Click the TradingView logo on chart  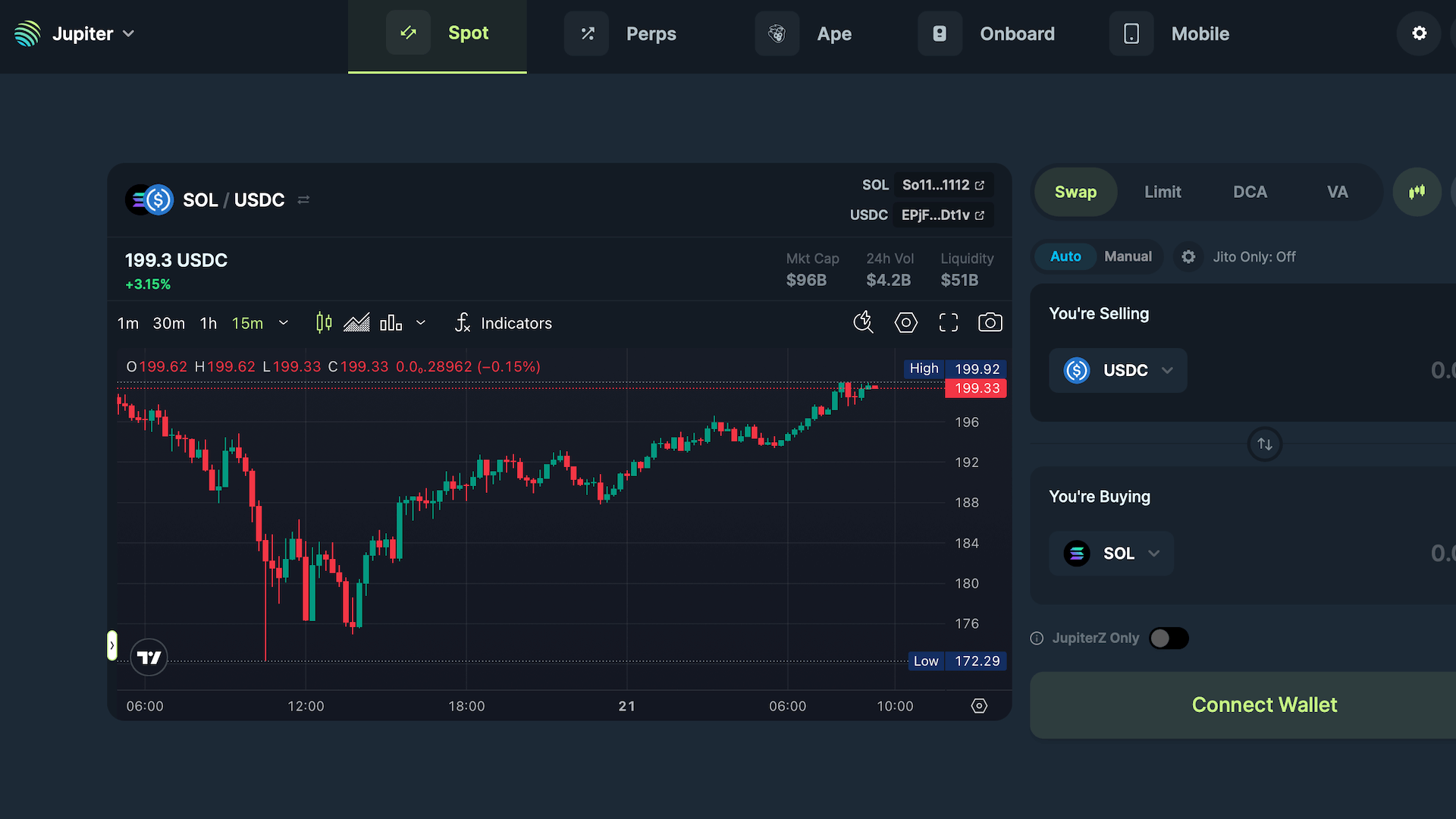pyautogui.click(x=149, y=657)
